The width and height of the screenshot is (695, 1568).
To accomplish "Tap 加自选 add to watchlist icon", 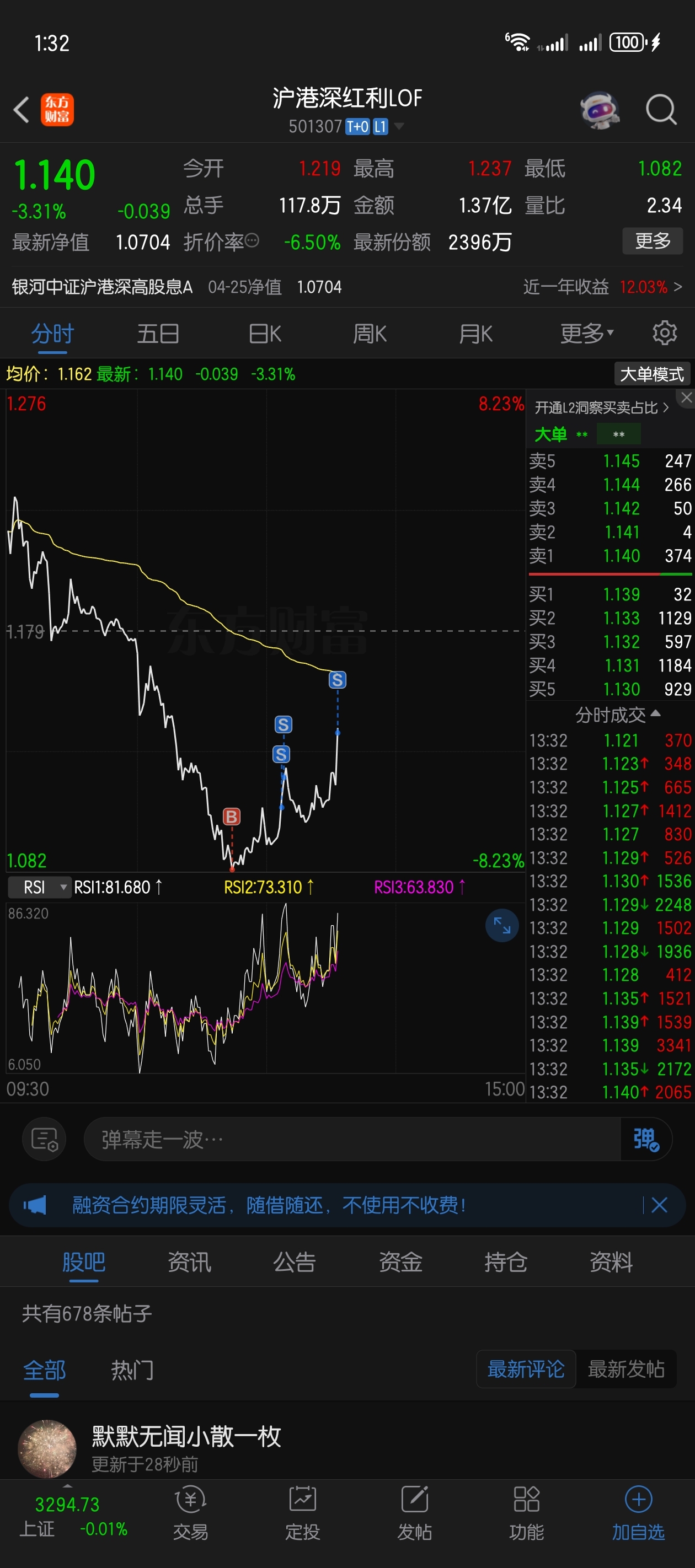I will [x=638, y=1513].
